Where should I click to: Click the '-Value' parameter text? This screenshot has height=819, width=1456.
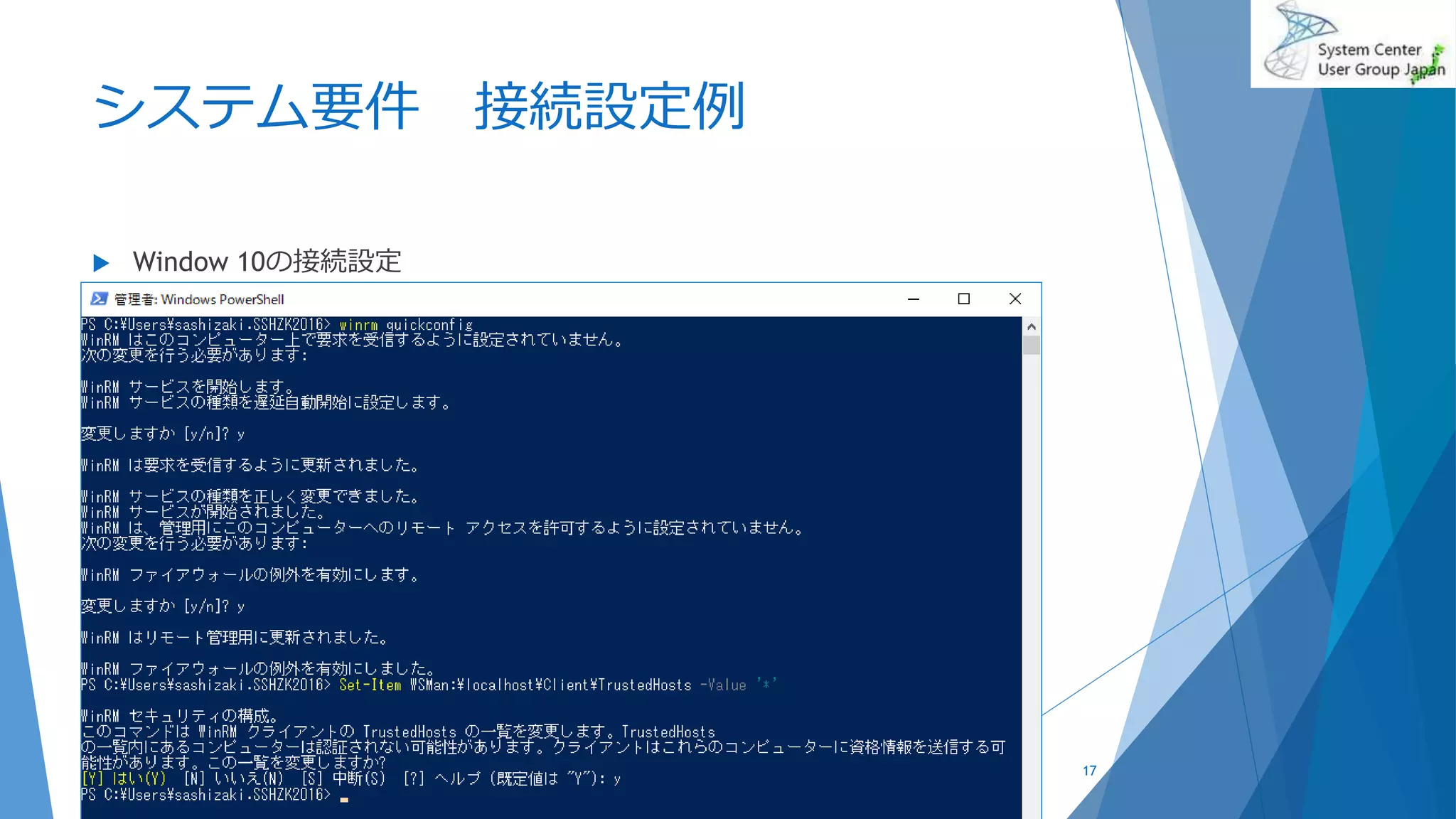(x=723, y=685)
